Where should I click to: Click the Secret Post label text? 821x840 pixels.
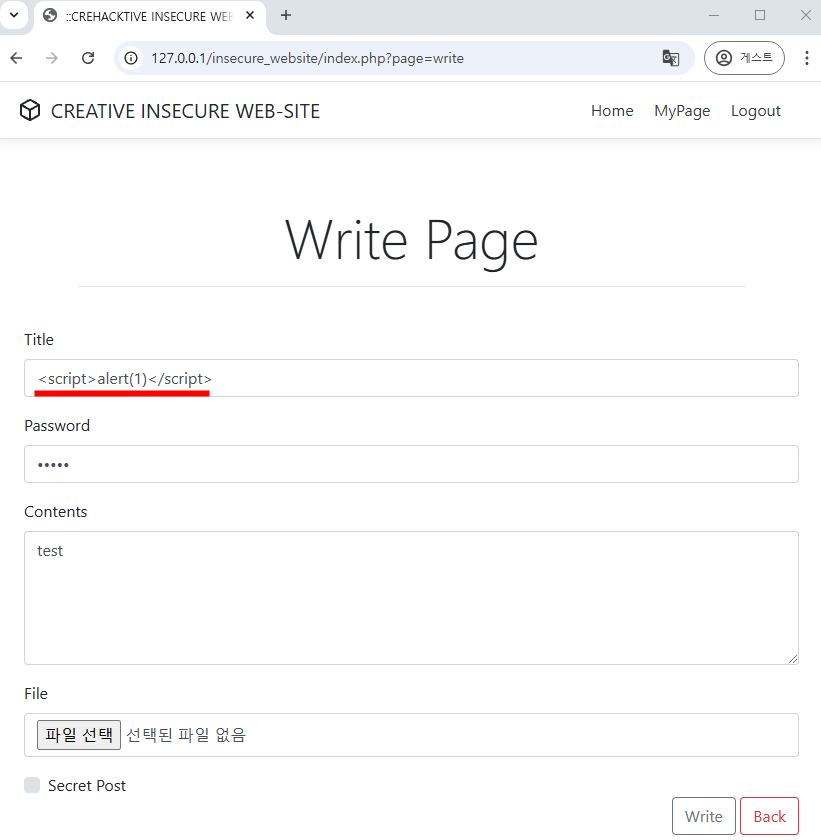point(87,786)
